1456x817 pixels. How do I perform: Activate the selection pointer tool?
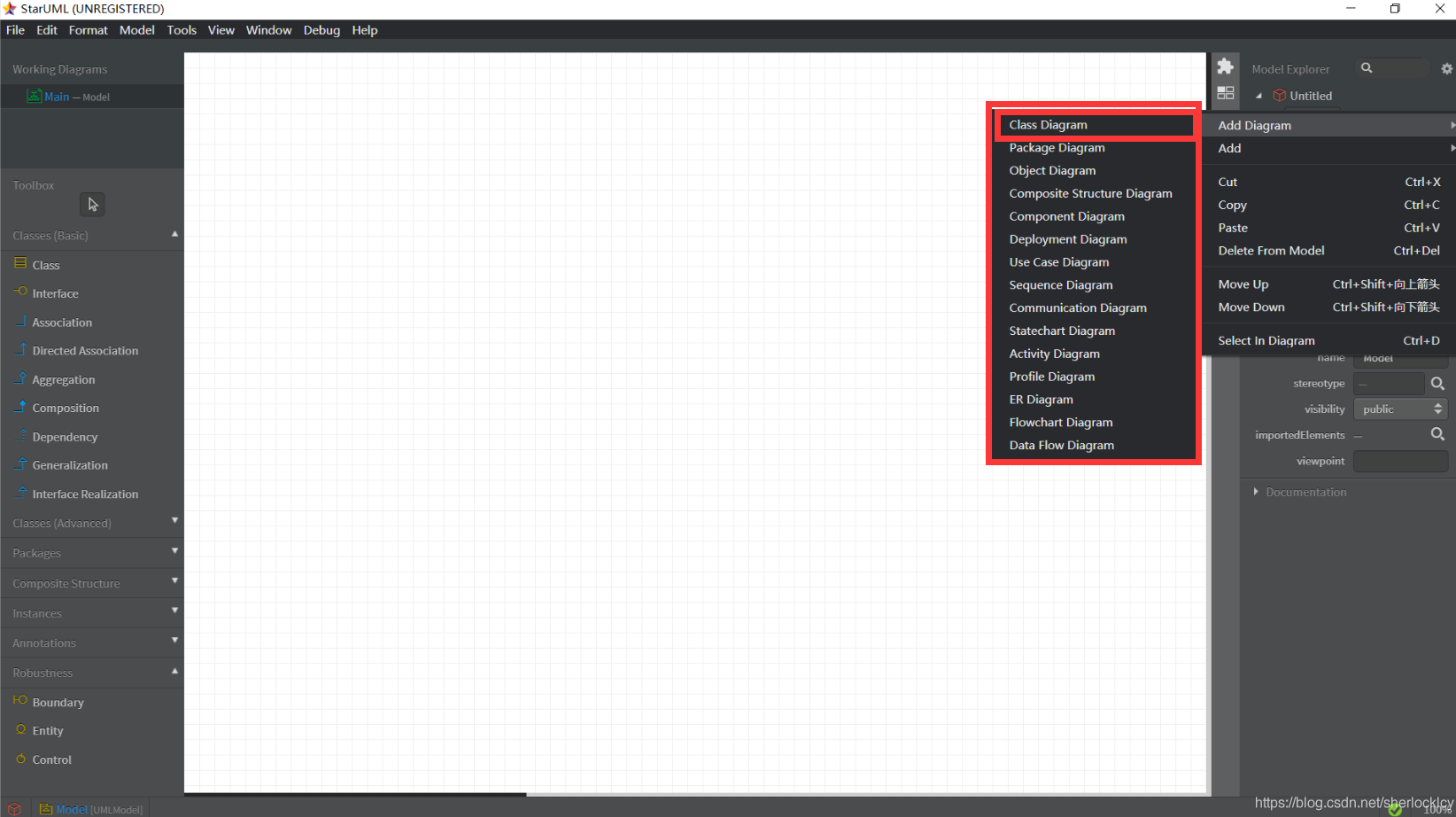click(x=92, y=205)
